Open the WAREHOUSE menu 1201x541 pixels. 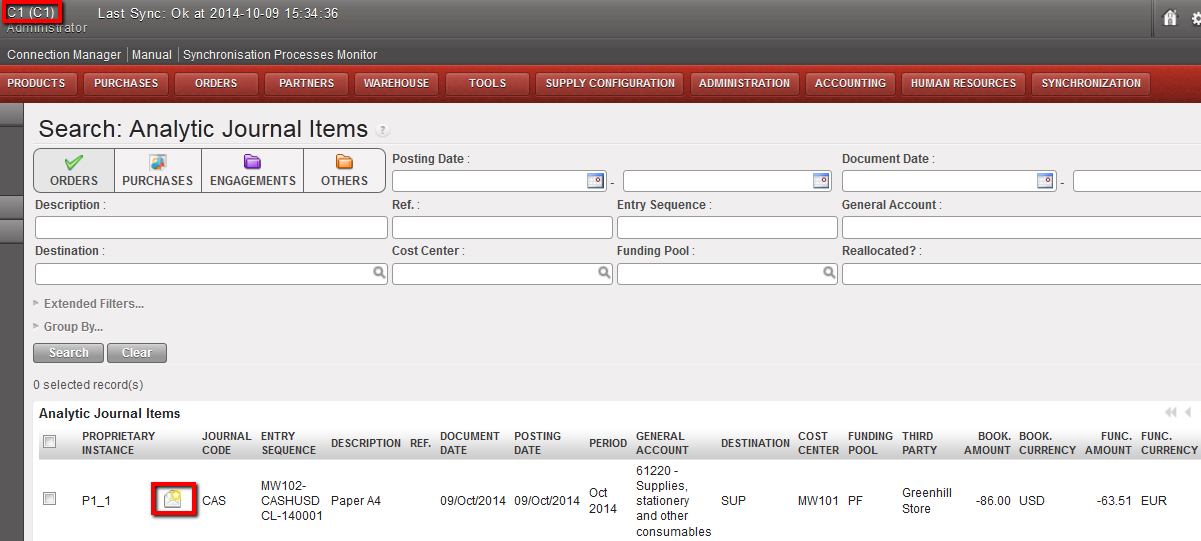pyautogui.click(x=396, y=84)
